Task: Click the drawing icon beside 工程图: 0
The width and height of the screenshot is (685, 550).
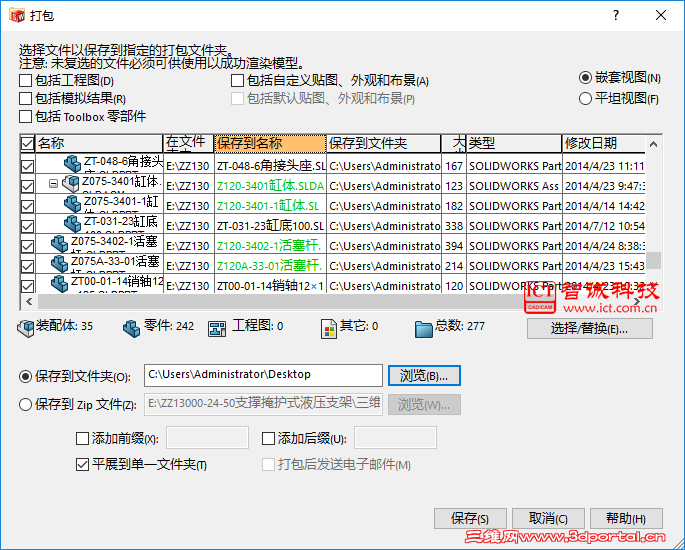Action: point(217,329)
